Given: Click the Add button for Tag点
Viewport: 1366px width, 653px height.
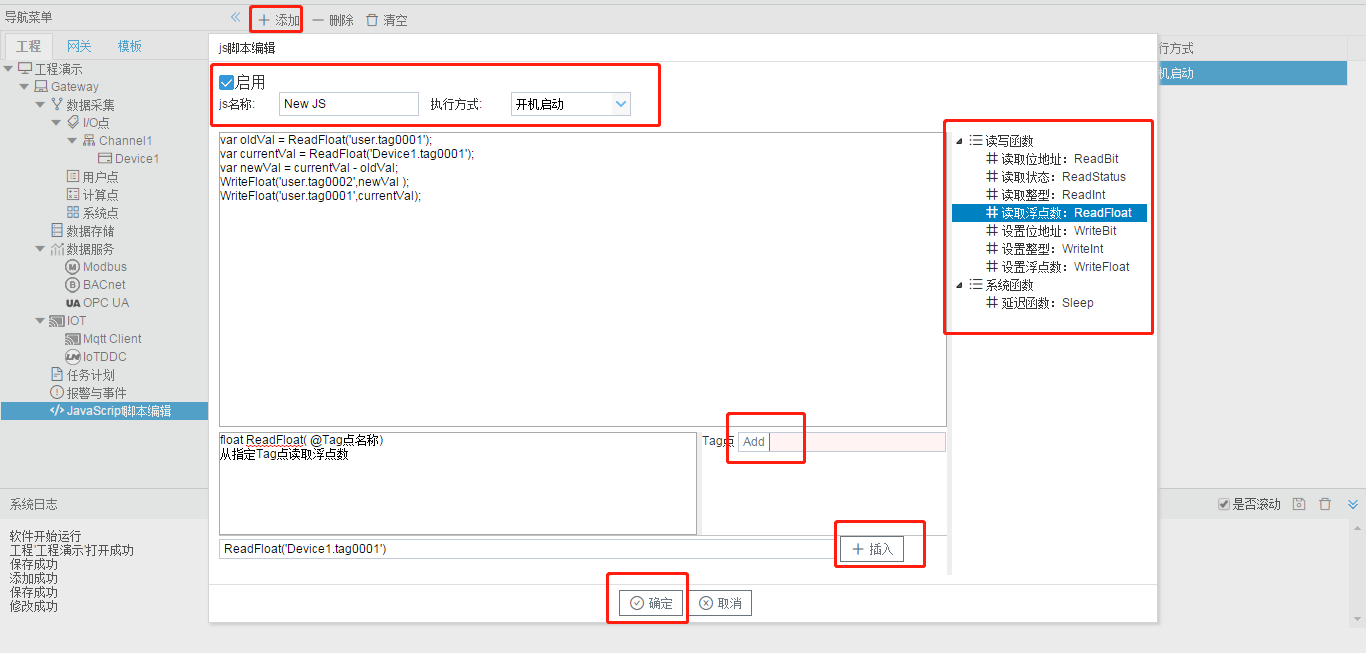Looking at the screenshot, I should pos(754,442).
